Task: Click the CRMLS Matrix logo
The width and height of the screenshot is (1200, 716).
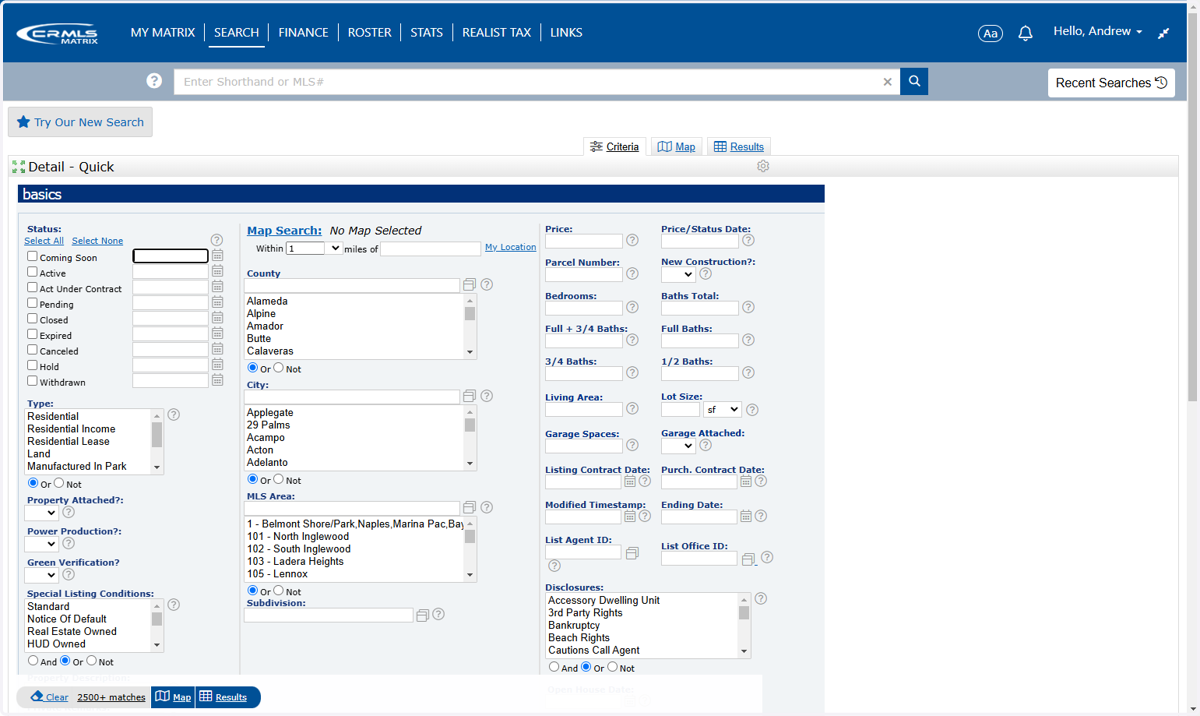Action: tap(57, 33)
